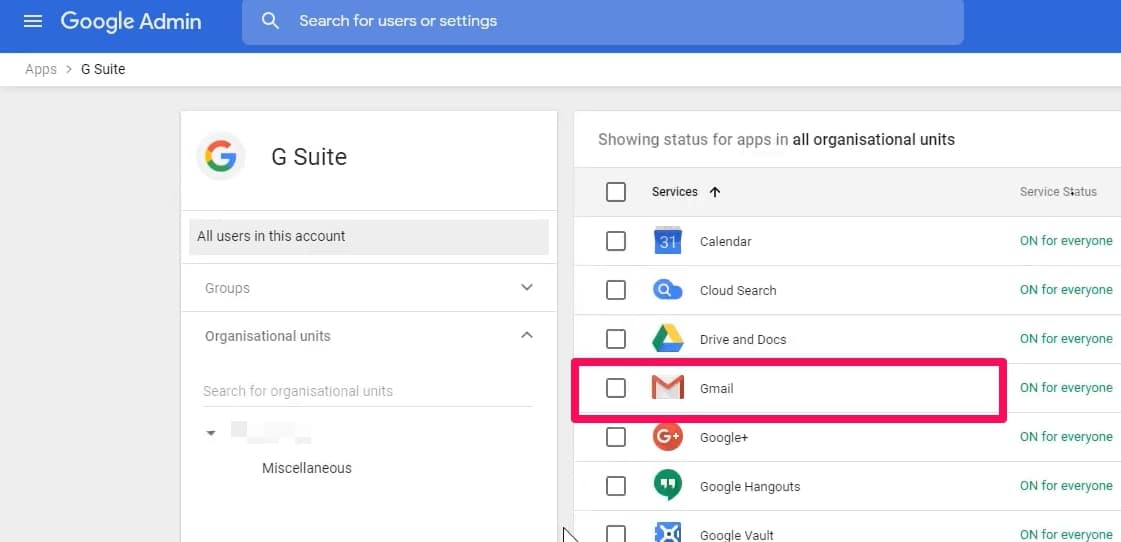The image size is (1121, 542).
Task: Click the G Suite panel heading
Action: point(309,157)
